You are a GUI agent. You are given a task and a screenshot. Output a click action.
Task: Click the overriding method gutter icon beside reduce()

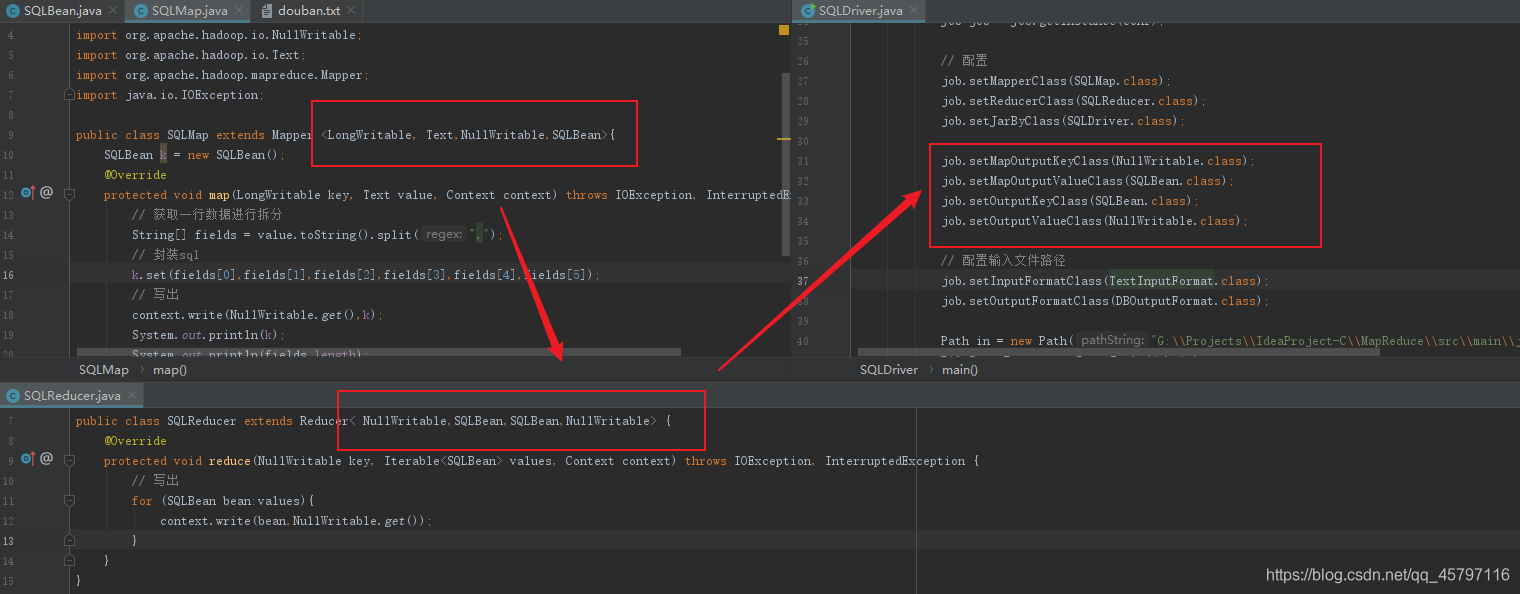tap(27, 457)
